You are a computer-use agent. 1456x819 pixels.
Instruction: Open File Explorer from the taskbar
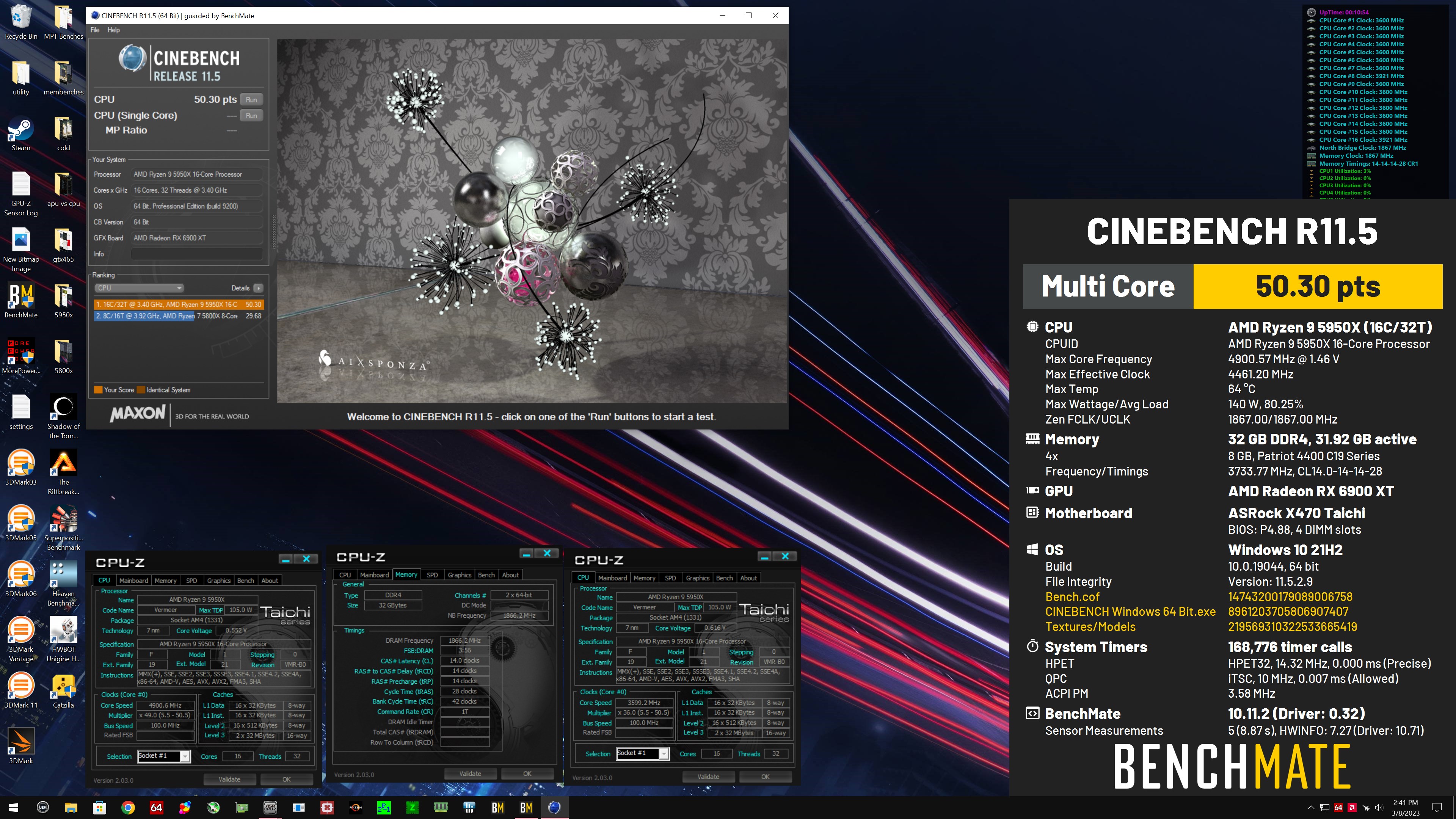tap(71, 808)
